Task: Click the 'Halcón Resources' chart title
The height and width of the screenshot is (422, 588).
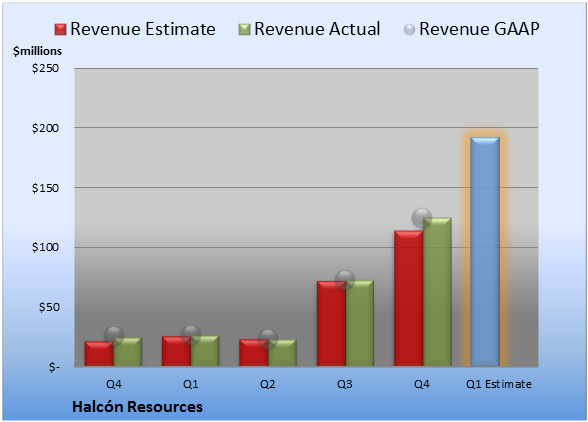Action: click(137, 407)
